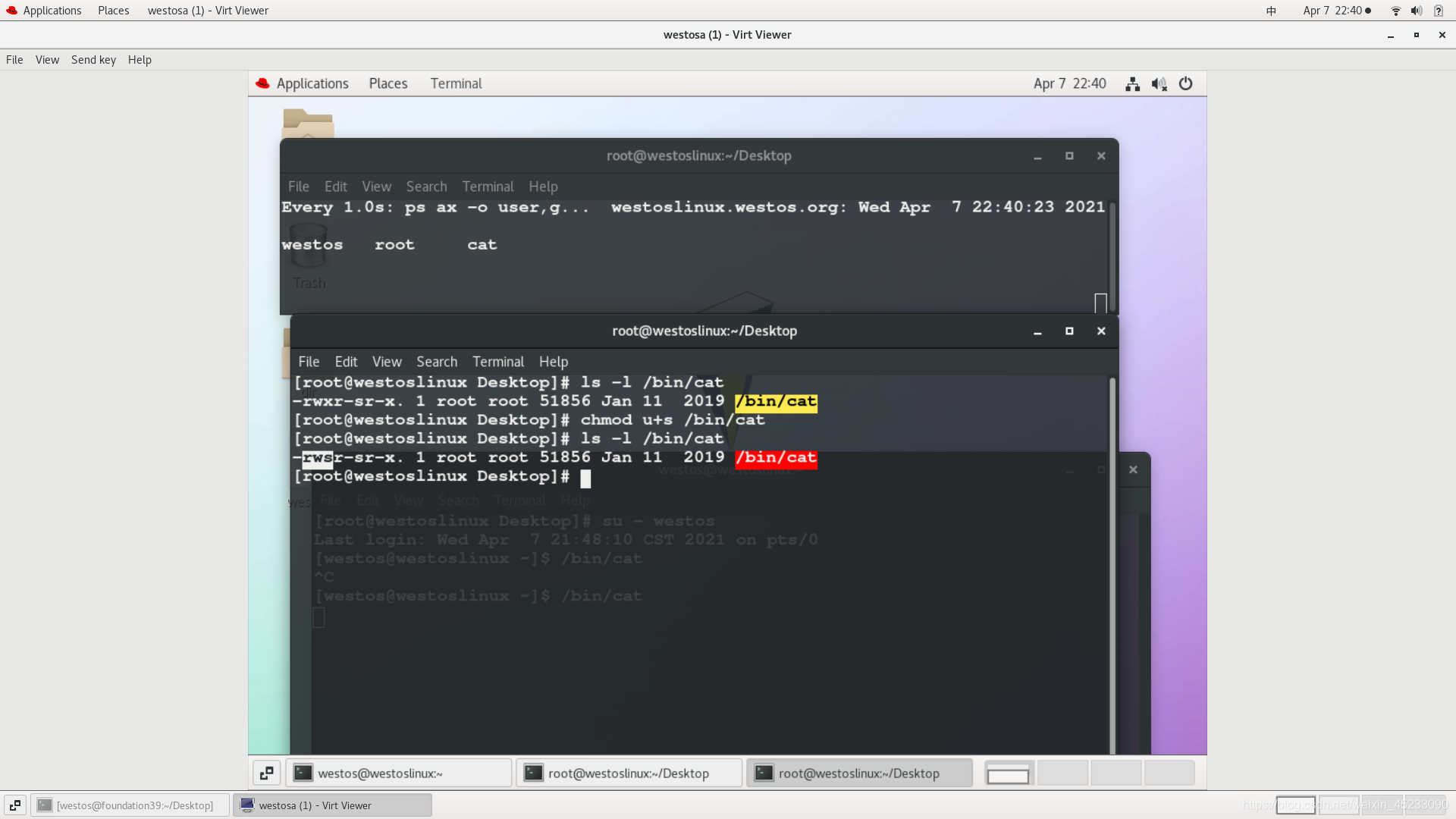Image resolution: width=1456 pixels, height=819 pixels.
Task: Close the front root terminal window
Action: coord(1101,331)
